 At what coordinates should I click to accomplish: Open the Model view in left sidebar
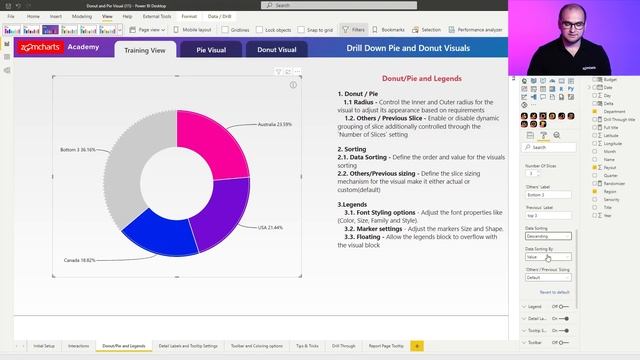7,70
